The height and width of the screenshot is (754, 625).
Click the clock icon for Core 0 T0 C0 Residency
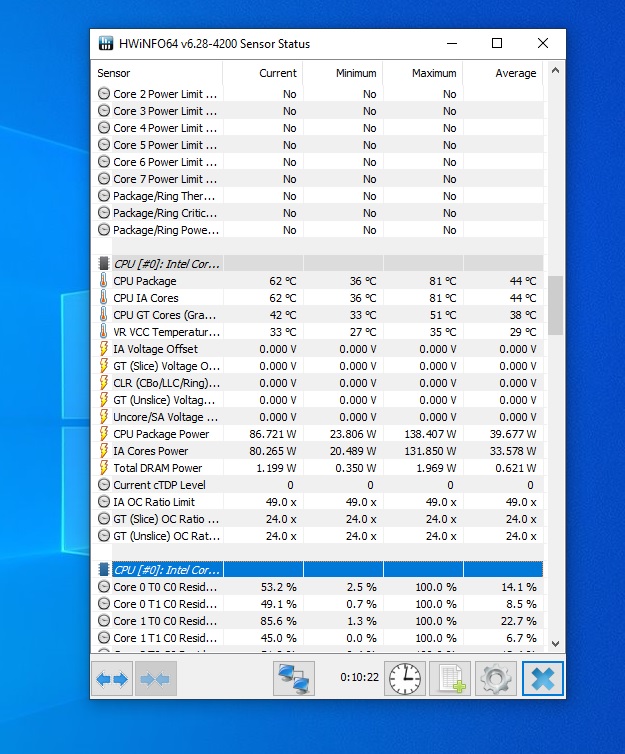click(x=104, y=587)
